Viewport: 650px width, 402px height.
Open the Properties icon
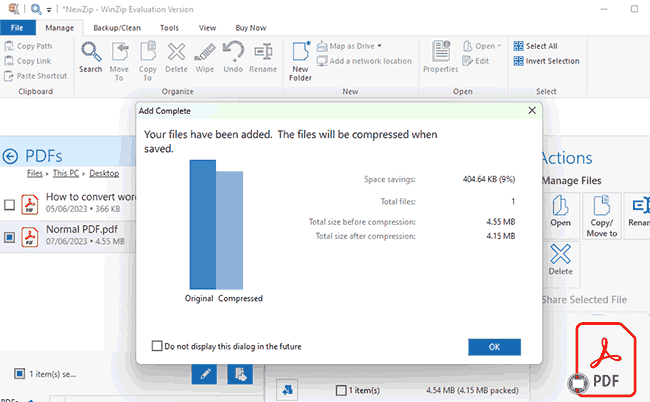click(441, 56)
